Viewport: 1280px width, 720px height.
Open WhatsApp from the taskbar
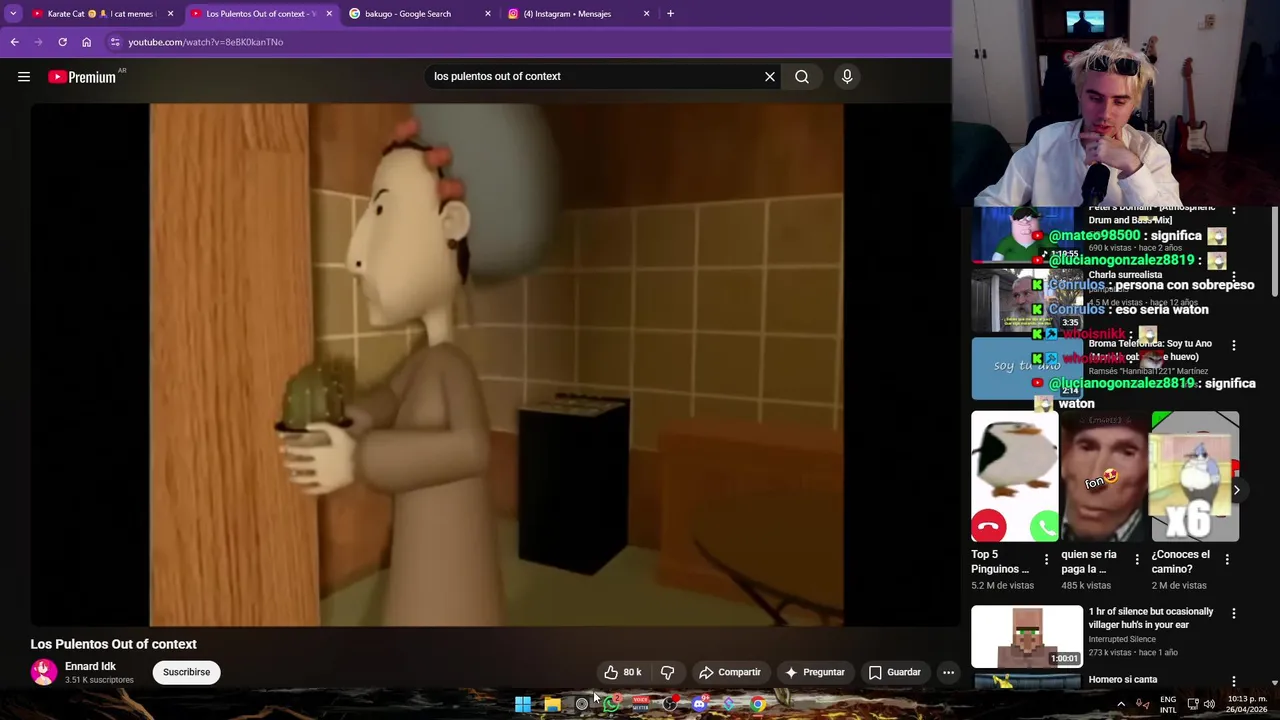611,704
